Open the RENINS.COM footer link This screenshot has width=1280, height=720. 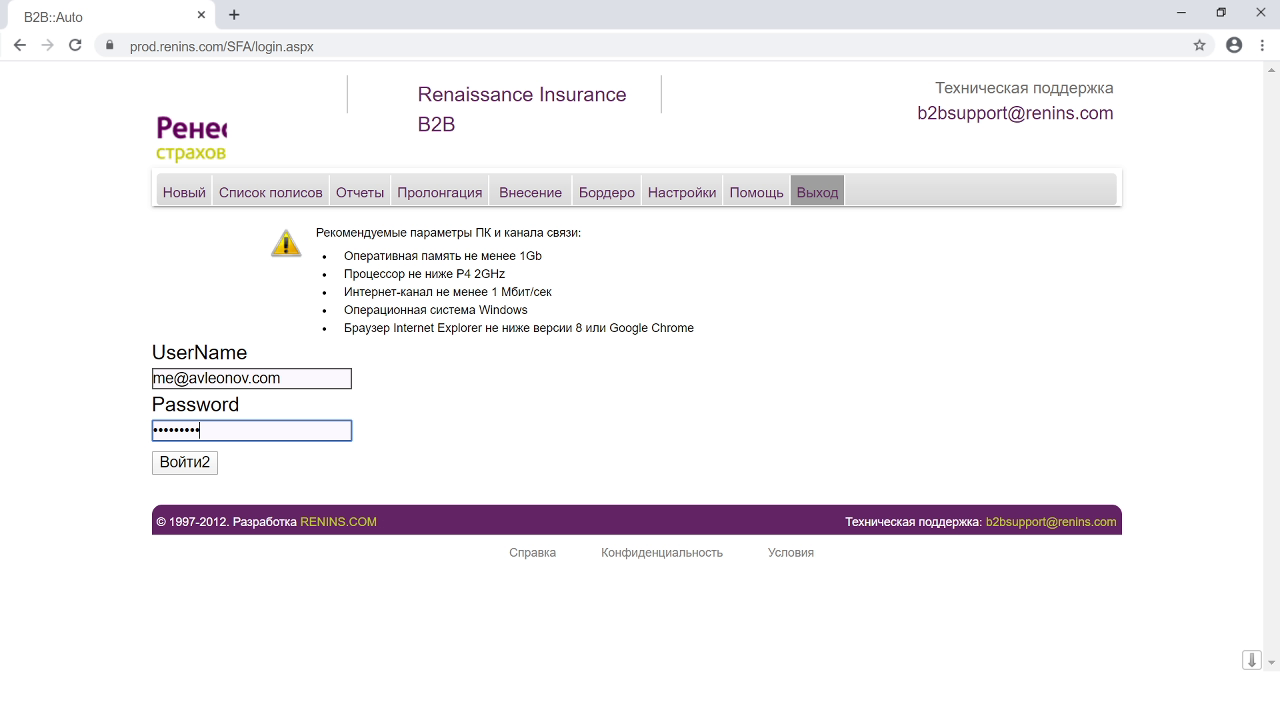[338, 522]
